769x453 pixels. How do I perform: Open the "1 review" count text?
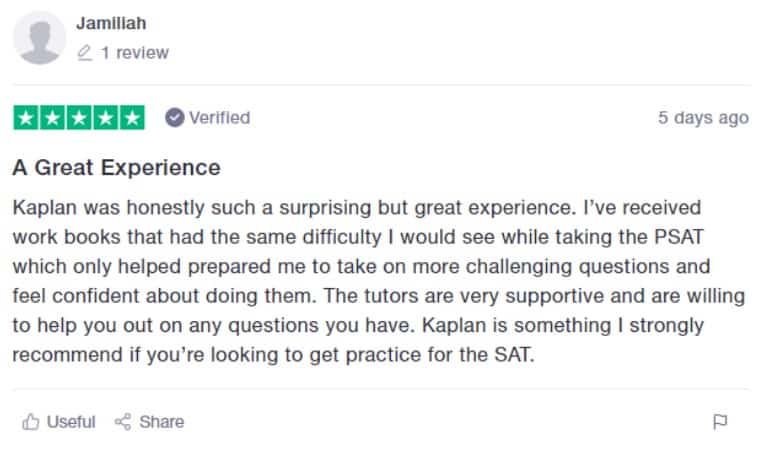click(134, 53)
